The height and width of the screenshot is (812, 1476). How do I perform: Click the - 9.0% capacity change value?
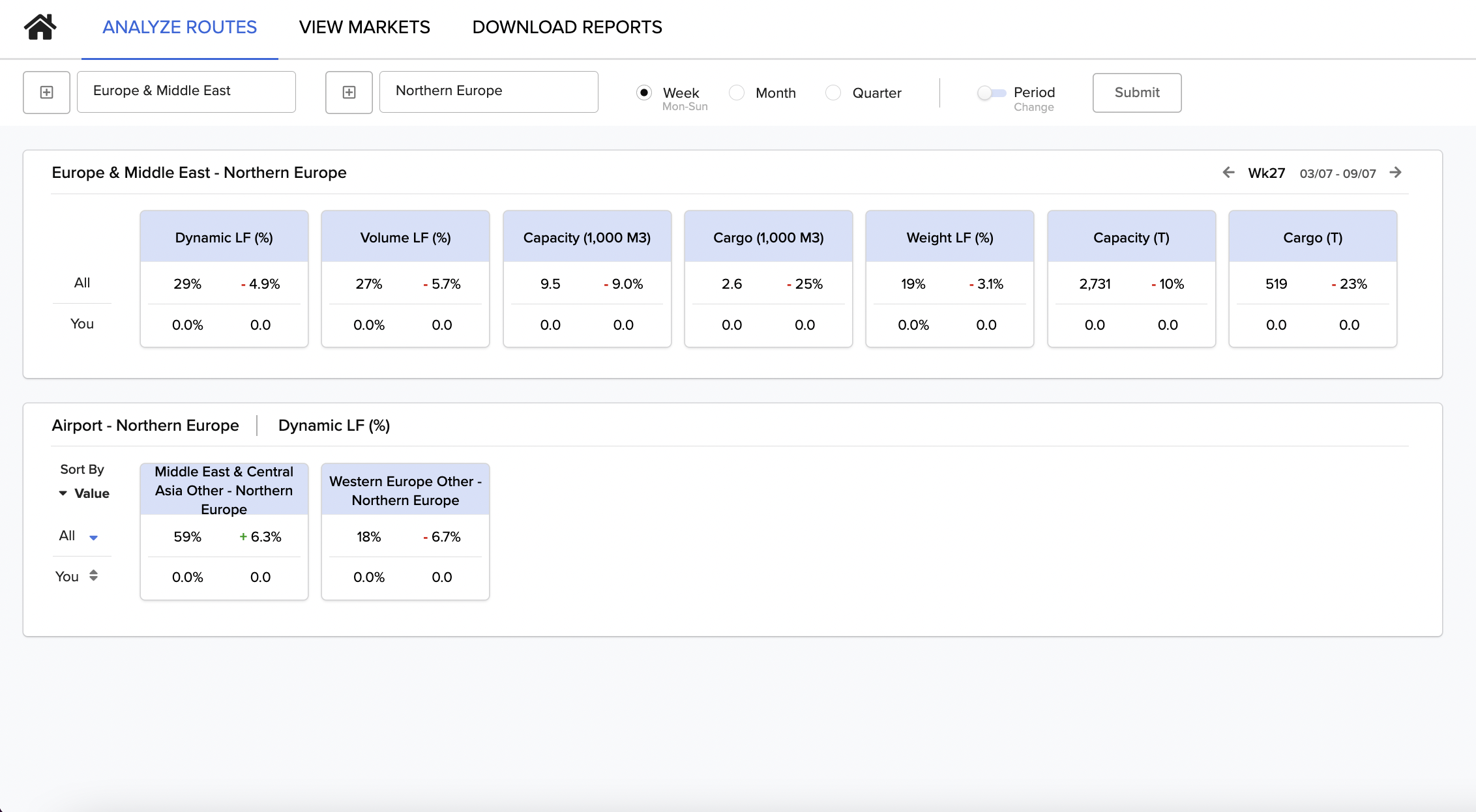coord(624,284)
